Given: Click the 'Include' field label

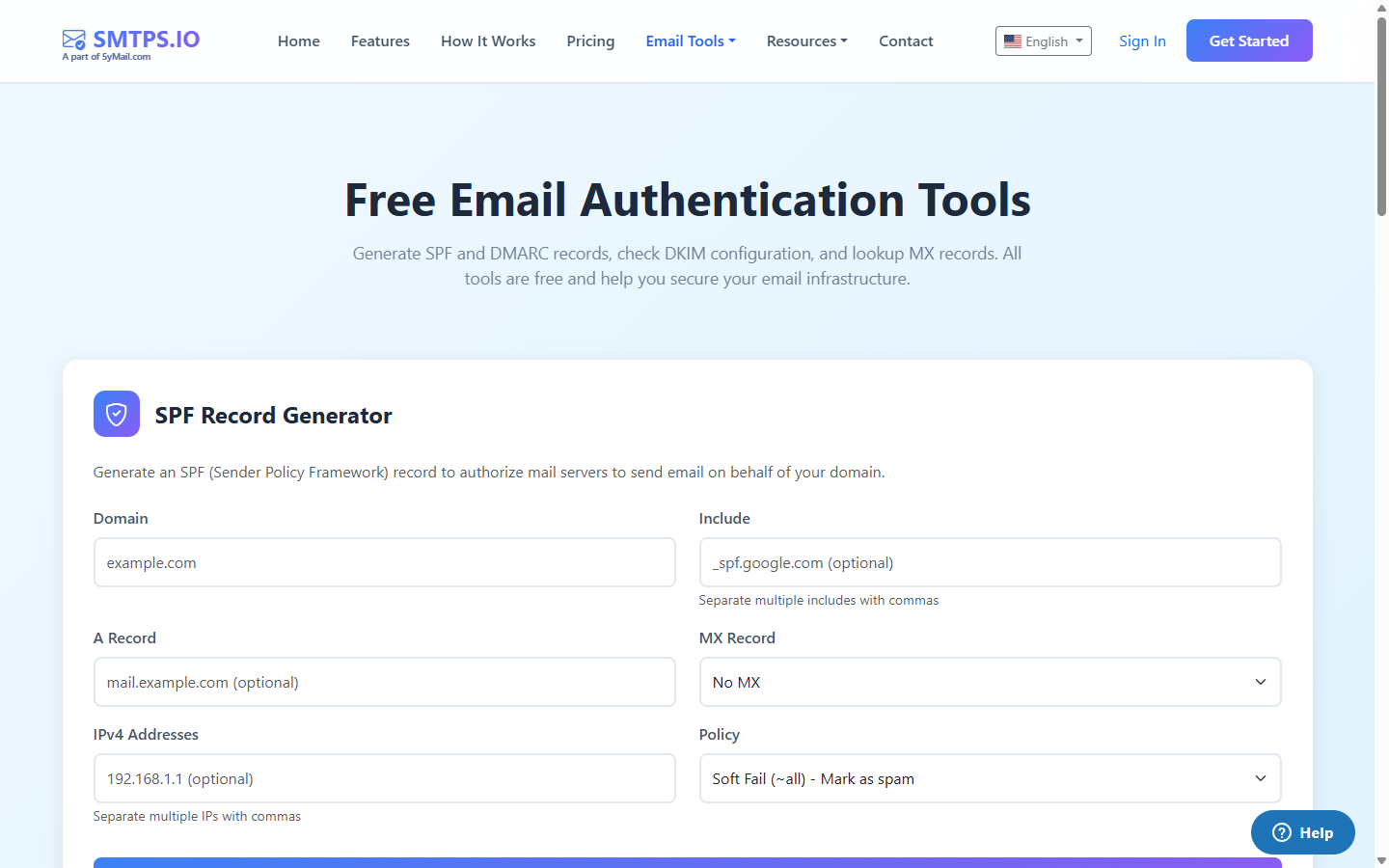Looking at the screenshot, I should coord(724,518).
